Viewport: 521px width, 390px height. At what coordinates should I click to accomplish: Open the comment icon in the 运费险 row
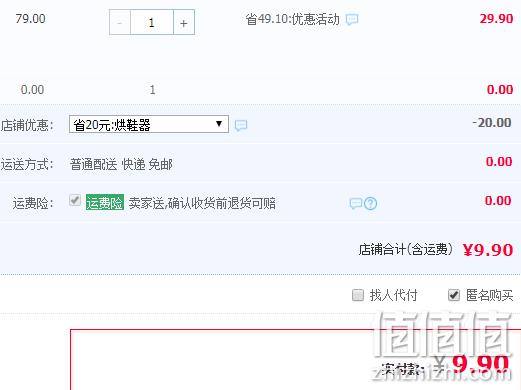[x=356, y=203]
